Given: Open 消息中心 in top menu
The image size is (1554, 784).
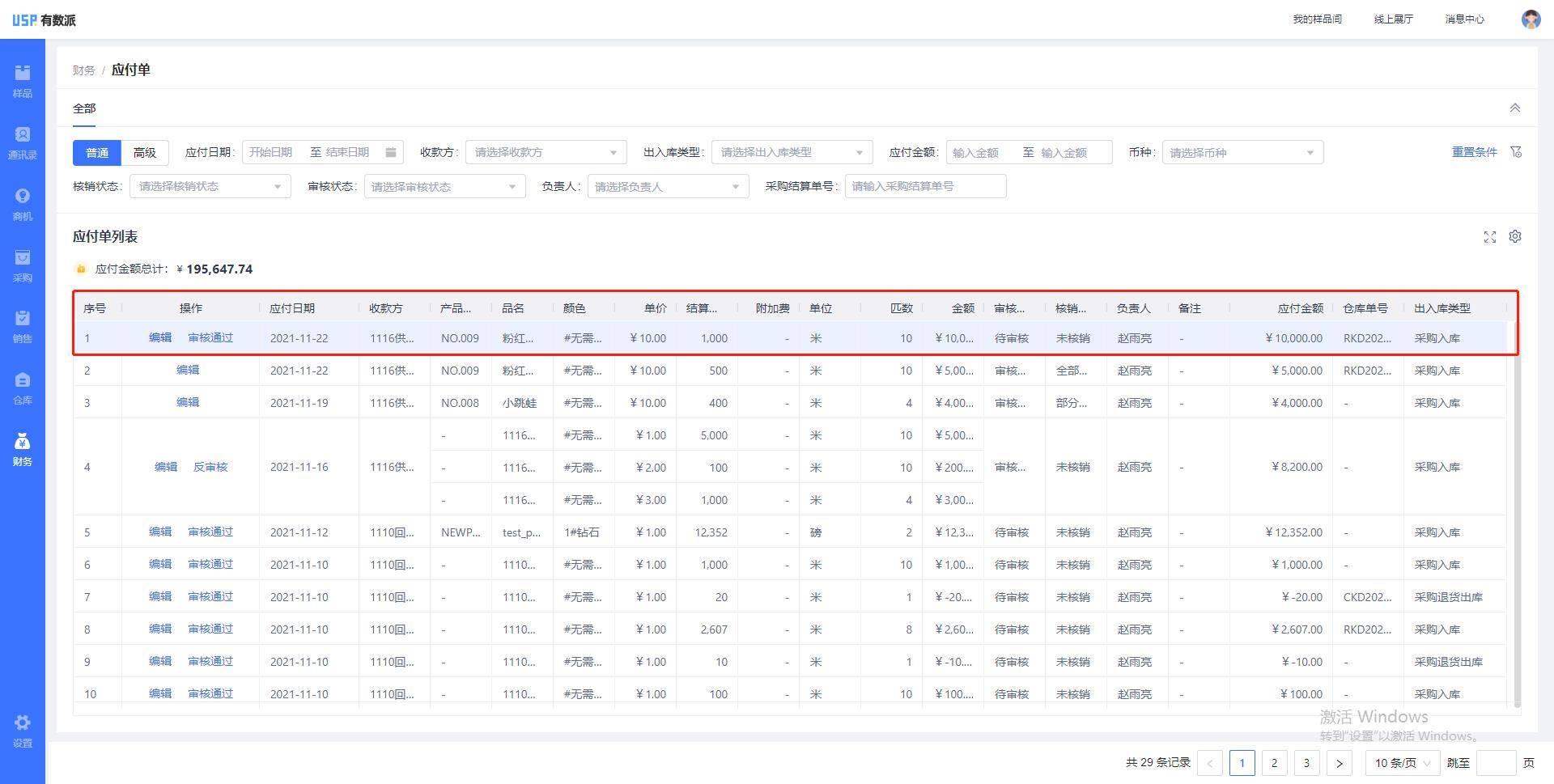Looking at the screenshot, I should (x=1464, y=19).
